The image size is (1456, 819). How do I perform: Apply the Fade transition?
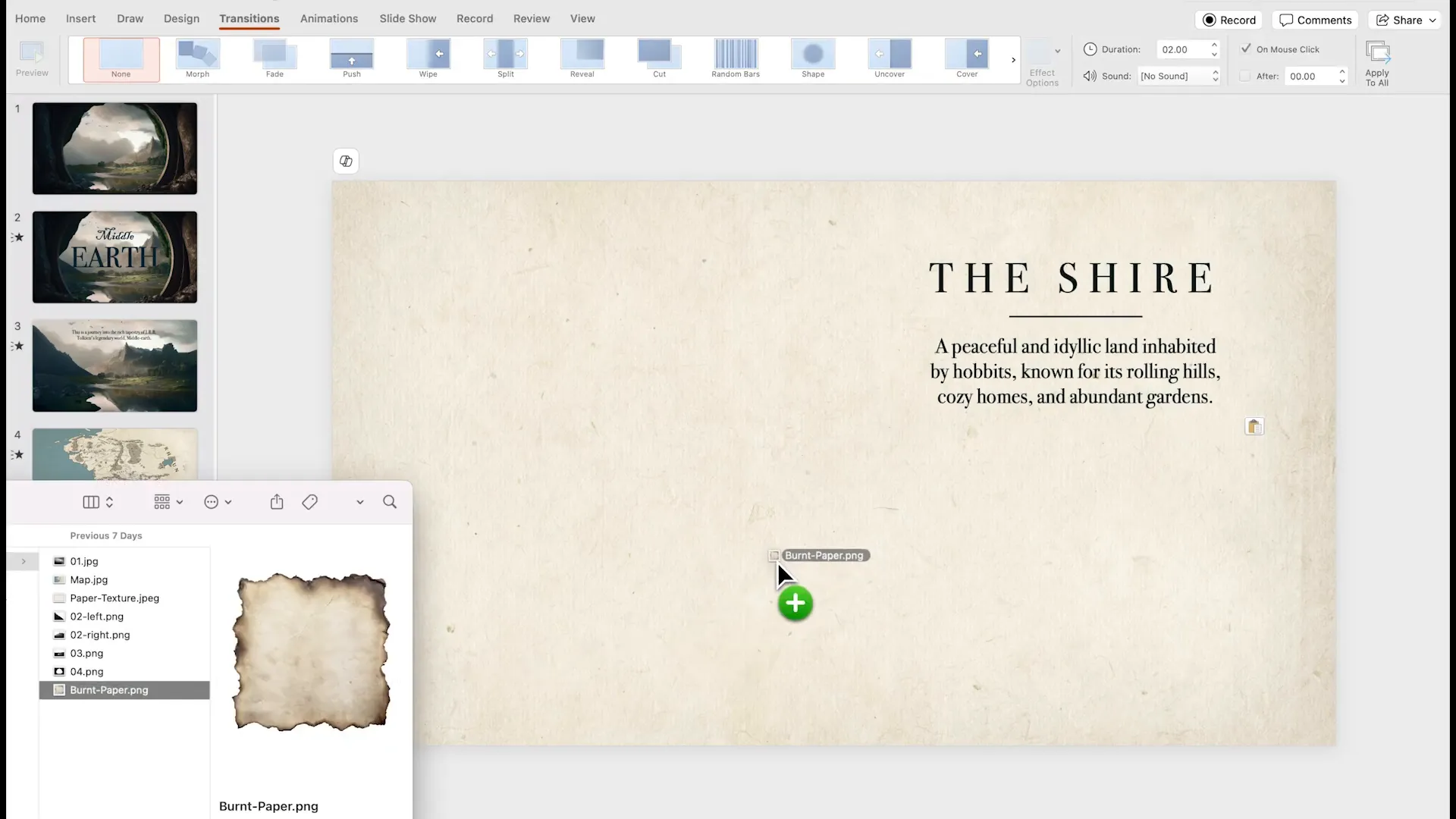click(x=275, y=59)
